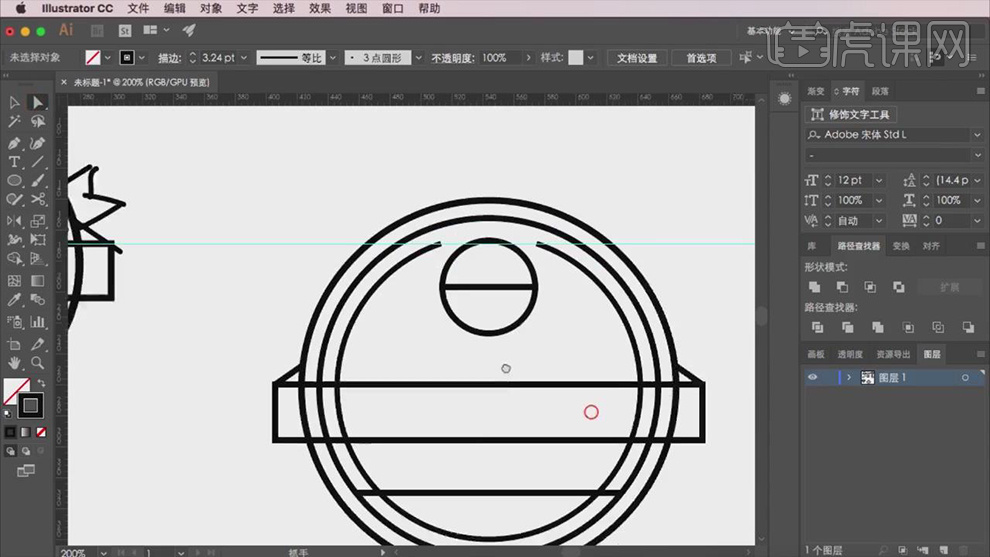Select the Perspective Grid tool
Screen dimensions: 990x557
pos(38,259)
